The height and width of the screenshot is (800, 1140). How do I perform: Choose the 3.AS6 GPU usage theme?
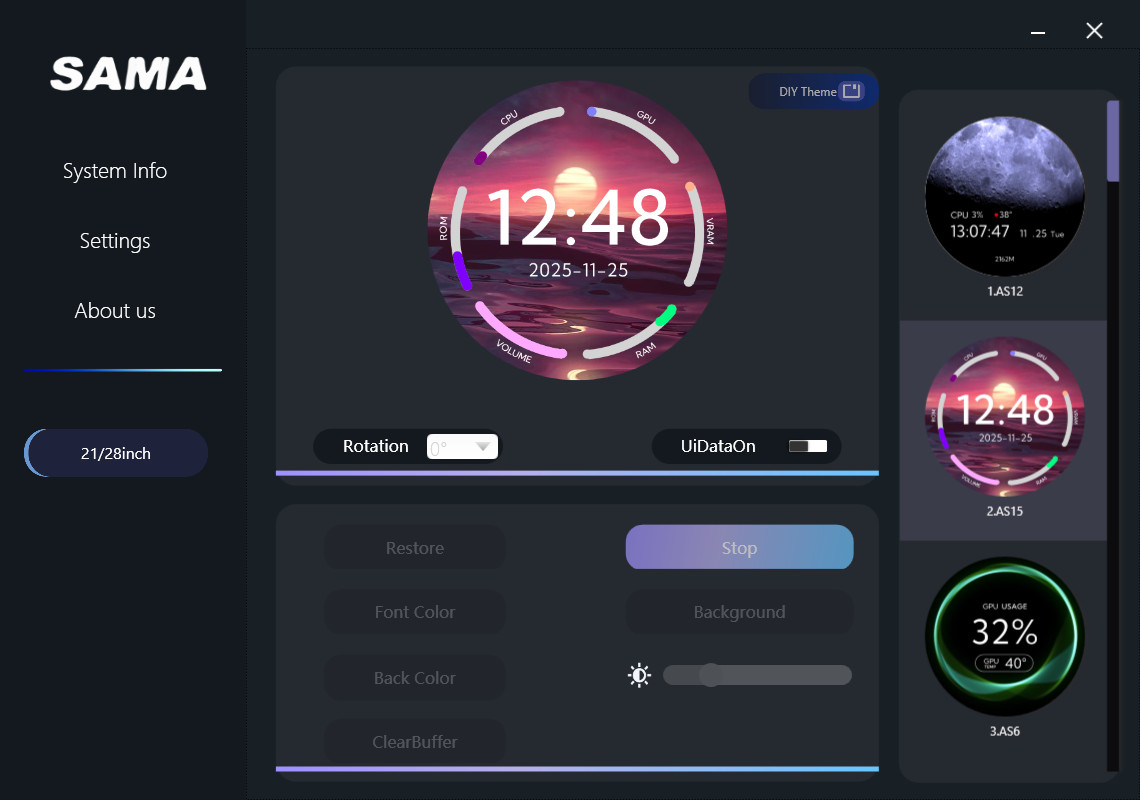tap(1003, 635)
